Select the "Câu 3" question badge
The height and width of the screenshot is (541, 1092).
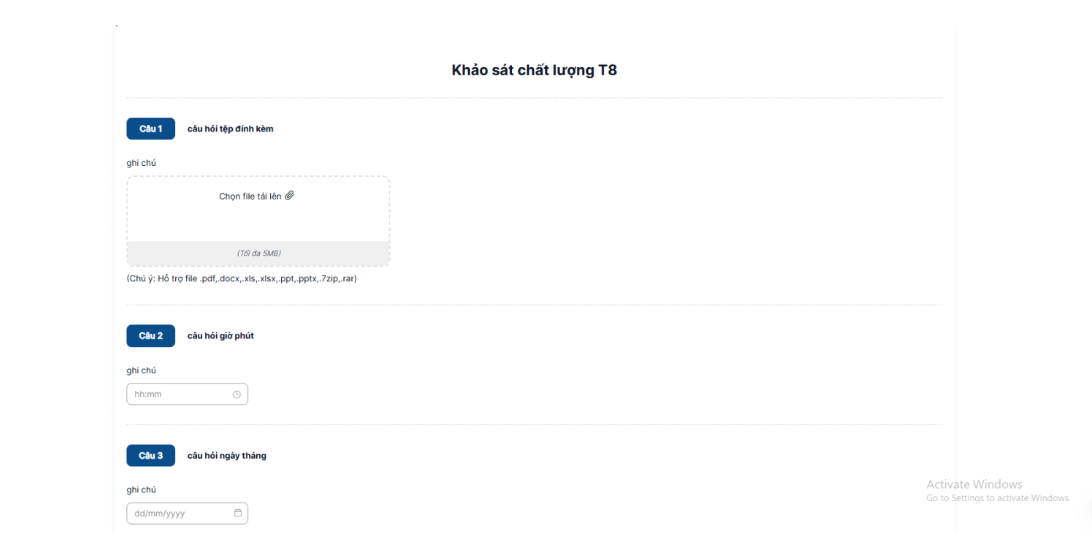pyautogui.click(x=150, y=456)
